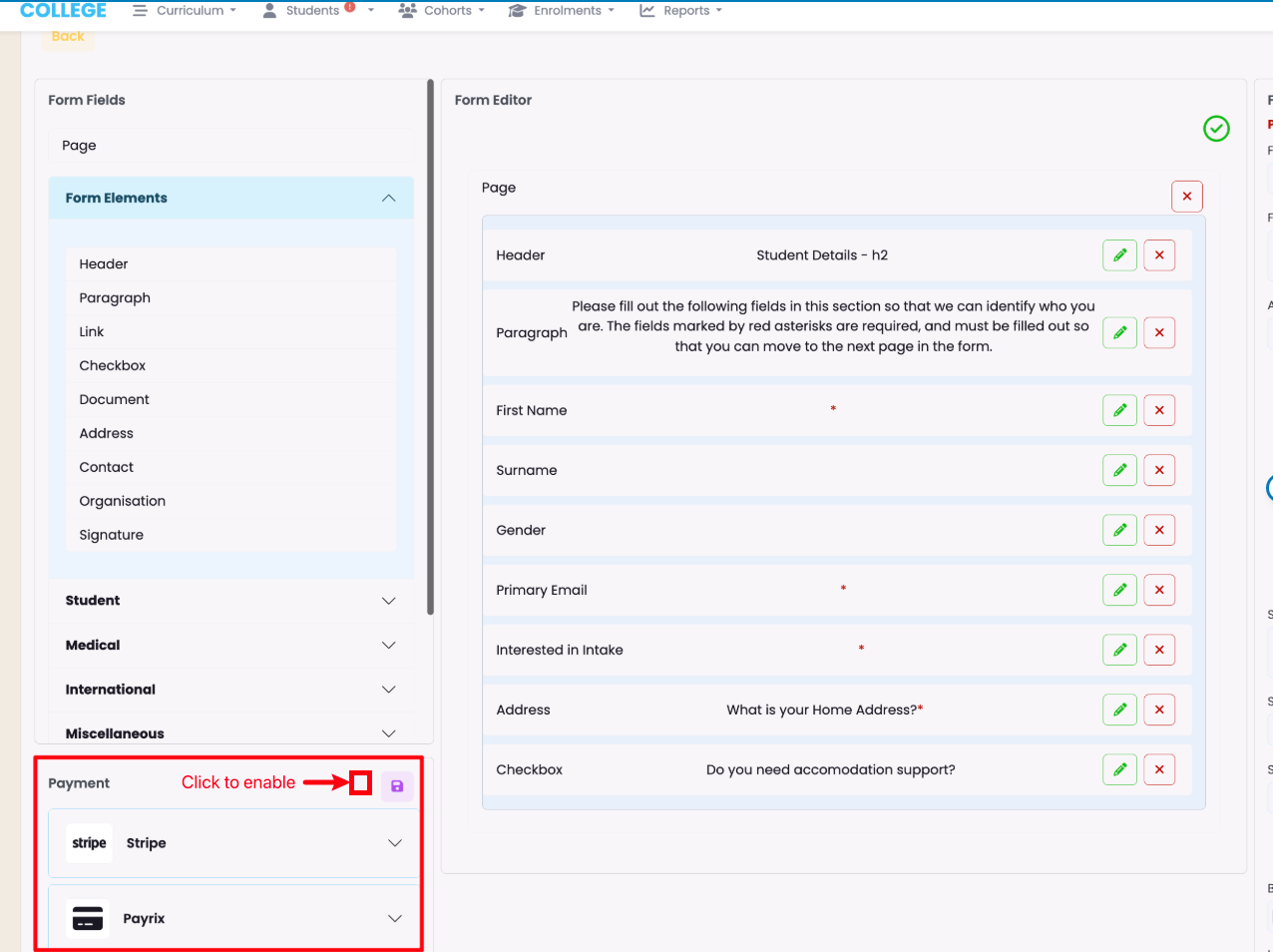The width and height of the screenshot is (1273, 952).
Task: Open the Reports menu
Action: (x=681, y=11)
